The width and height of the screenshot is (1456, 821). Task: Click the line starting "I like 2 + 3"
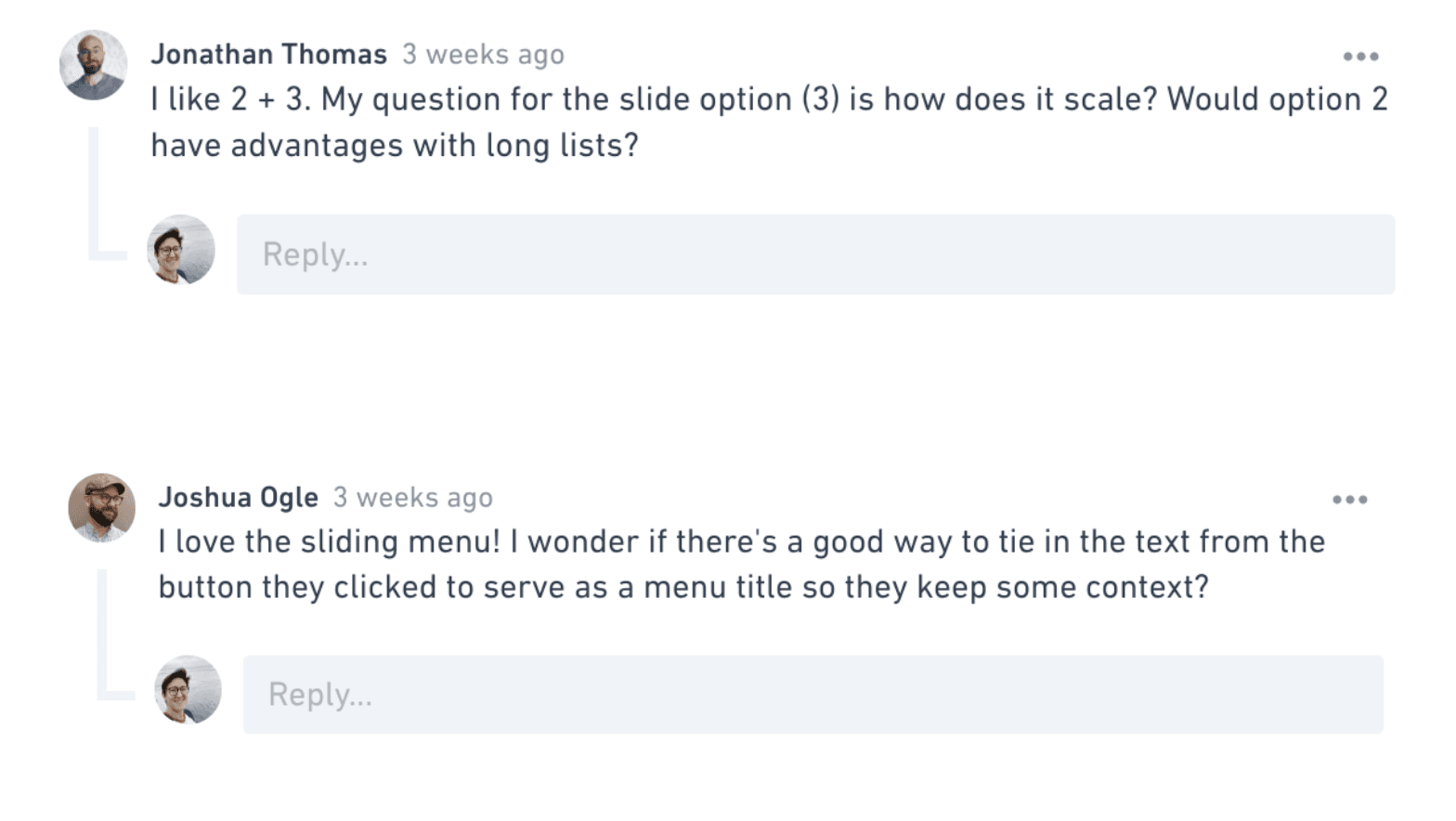[x=769, y=99]
